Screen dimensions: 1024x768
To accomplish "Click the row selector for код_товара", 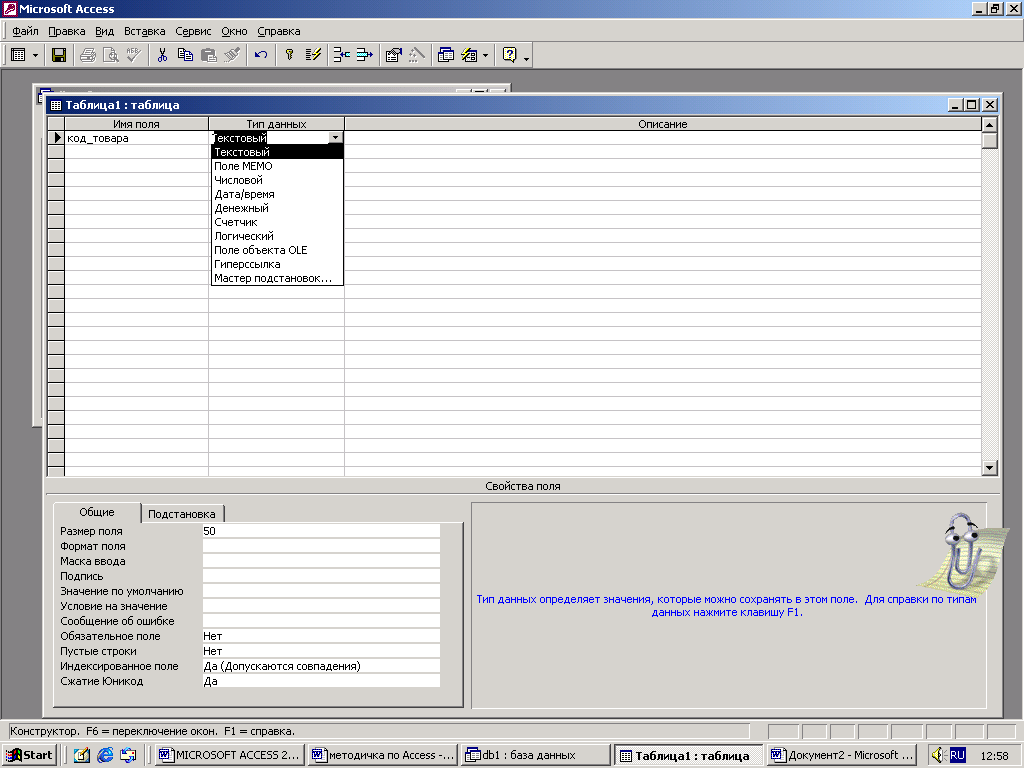I will [x=56, y=138].
